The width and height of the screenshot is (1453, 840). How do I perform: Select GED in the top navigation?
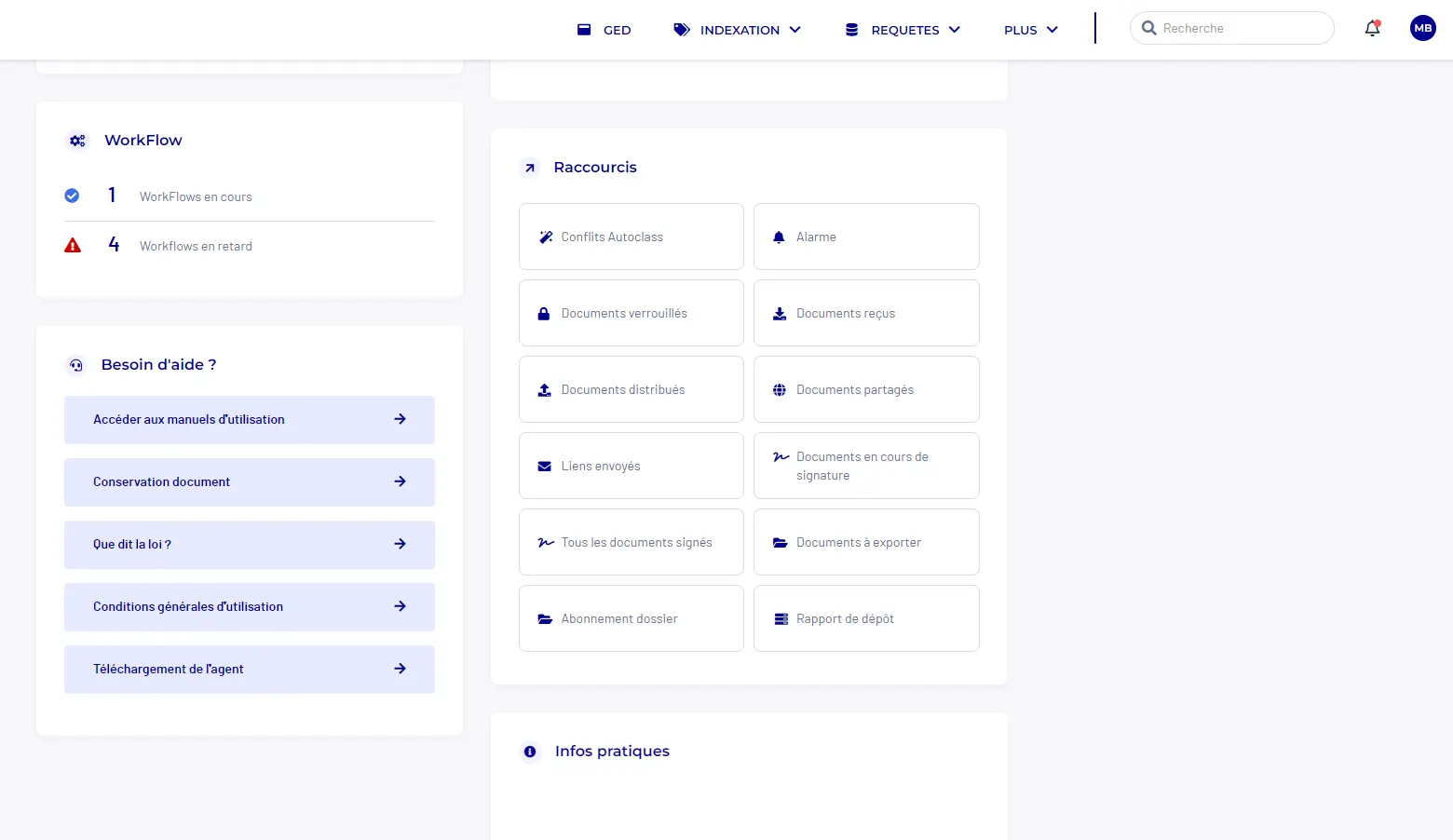[604, 29]
